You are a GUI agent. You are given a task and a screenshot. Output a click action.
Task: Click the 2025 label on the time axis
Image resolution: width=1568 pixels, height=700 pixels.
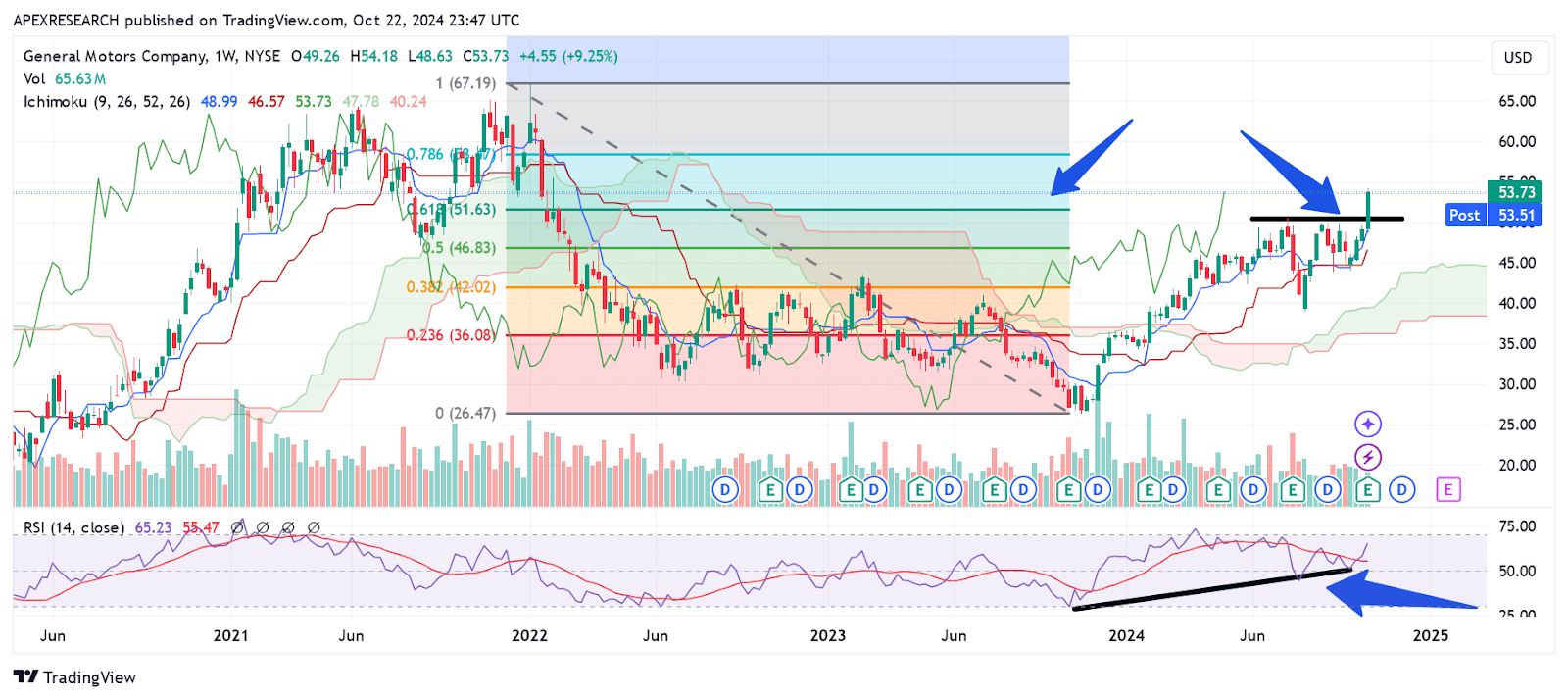pyautogui.click(x=1431, y=635)
